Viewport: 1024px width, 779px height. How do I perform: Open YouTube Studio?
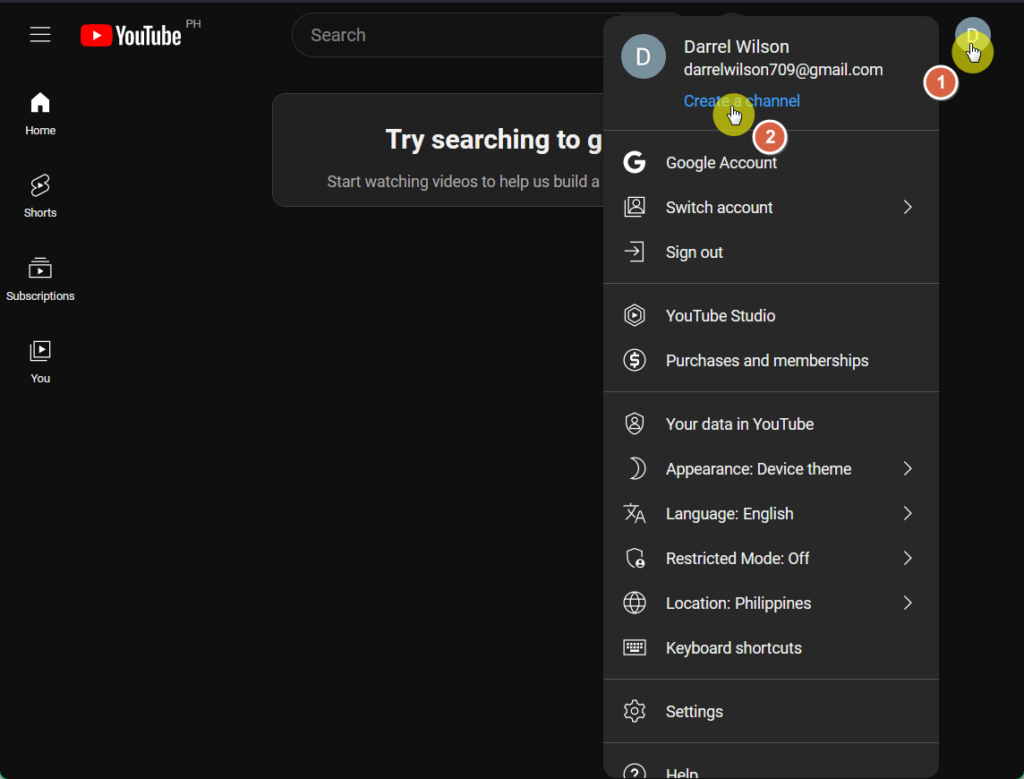(x=771, y=316)
